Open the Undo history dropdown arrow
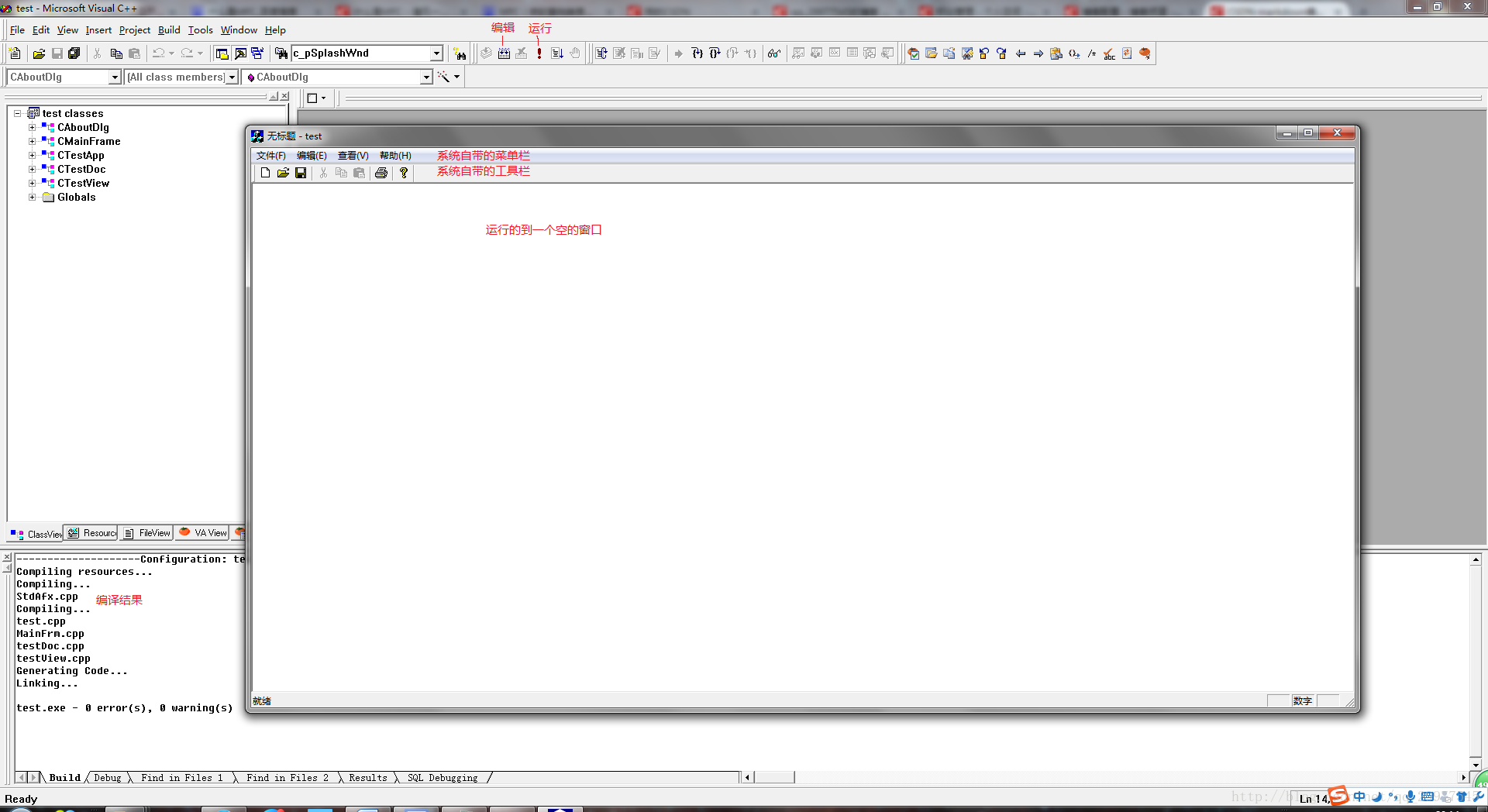The width and height of the screenshot is (1488, 812). pyautogui.click(x=172, y=53)
